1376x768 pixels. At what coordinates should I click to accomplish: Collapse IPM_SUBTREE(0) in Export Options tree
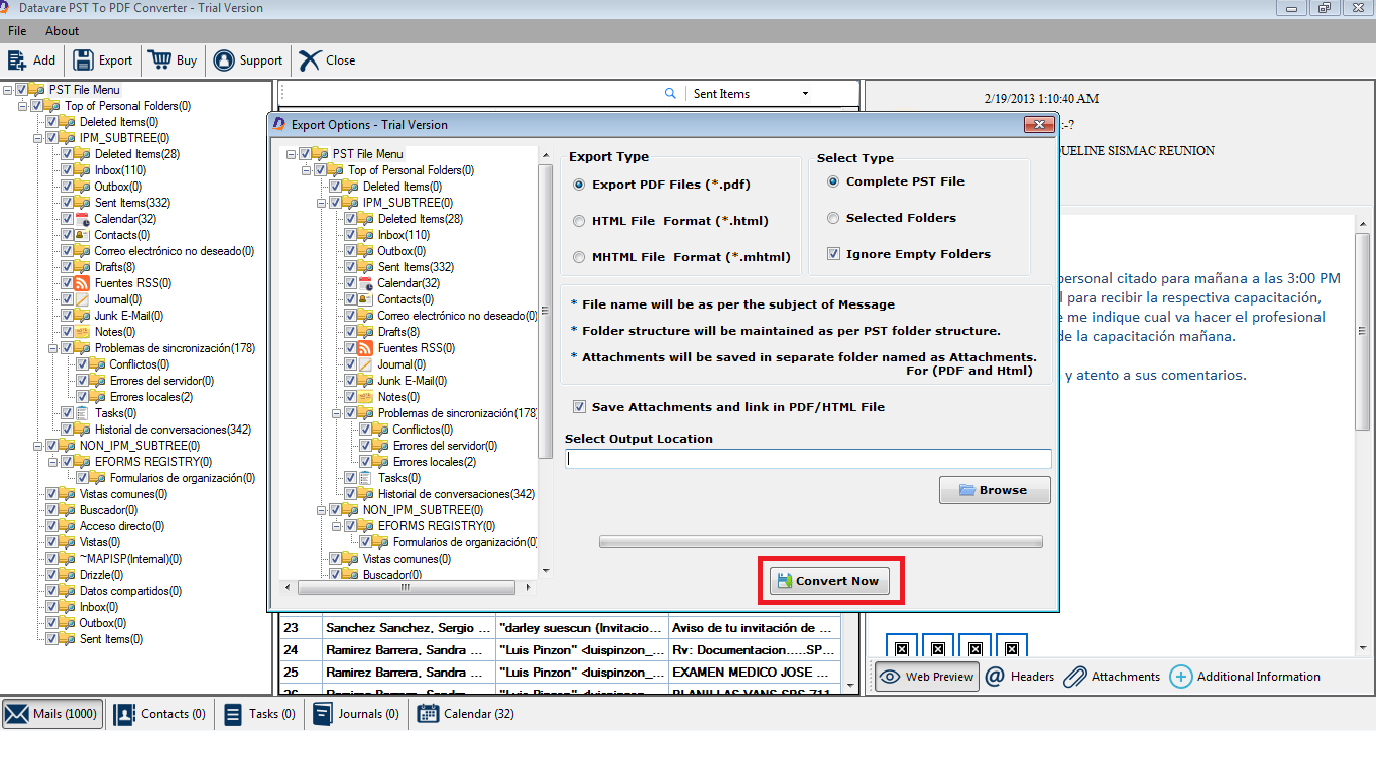pyautogui.click(x=321, y=203)
